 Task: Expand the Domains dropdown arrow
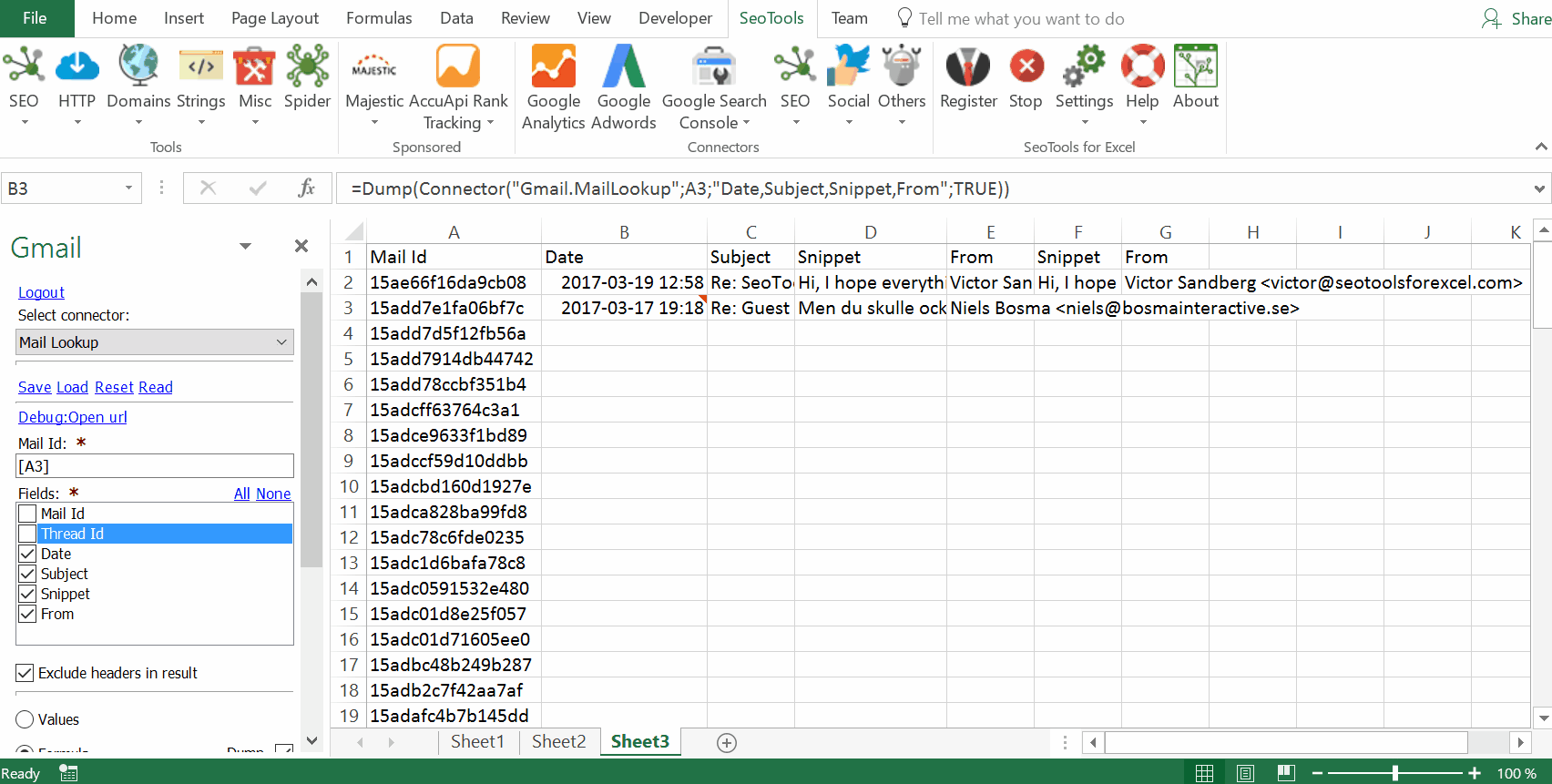pyautogui.click(x=138, y=123)
